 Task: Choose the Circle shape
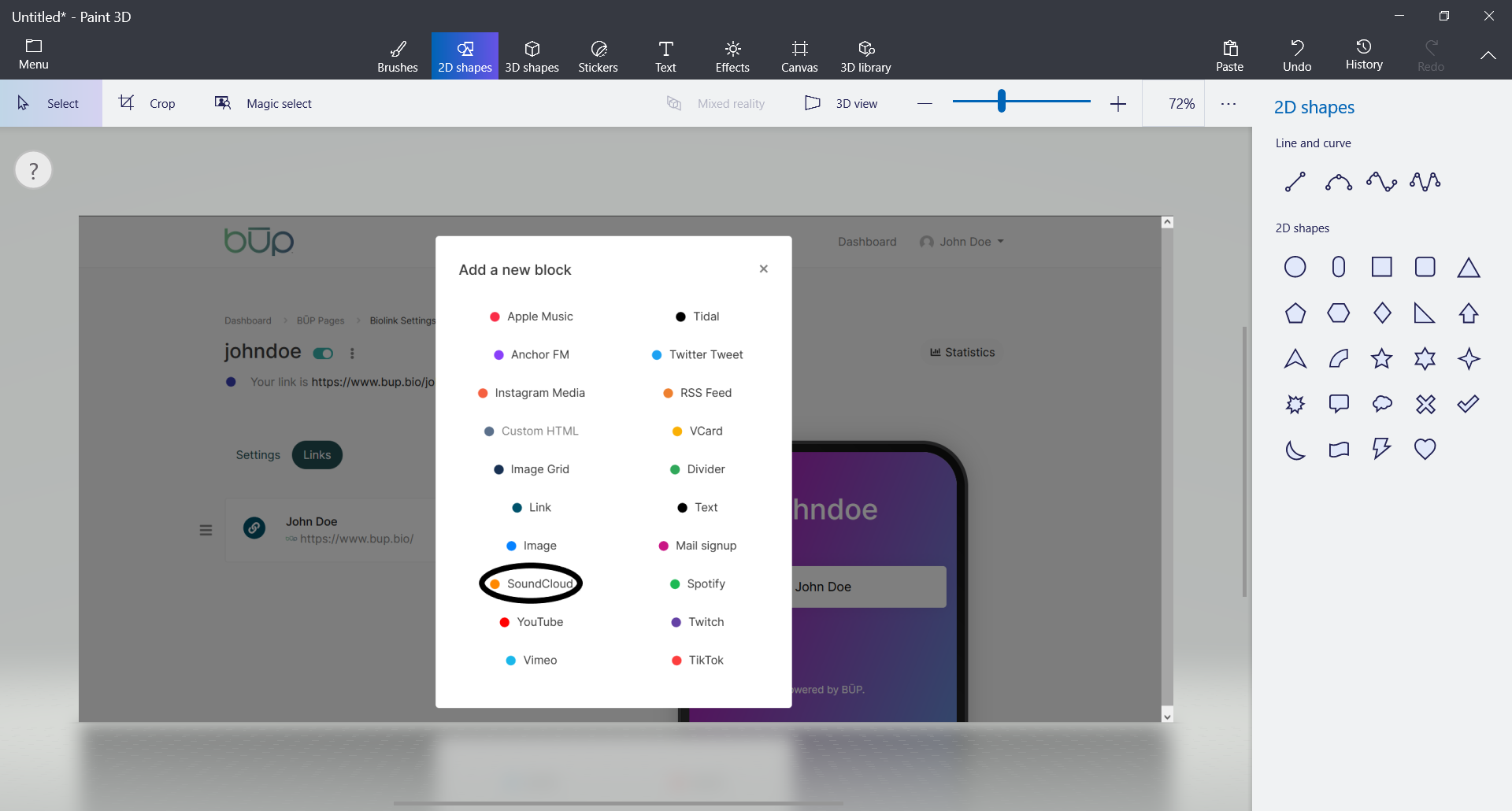(1295, 267)
